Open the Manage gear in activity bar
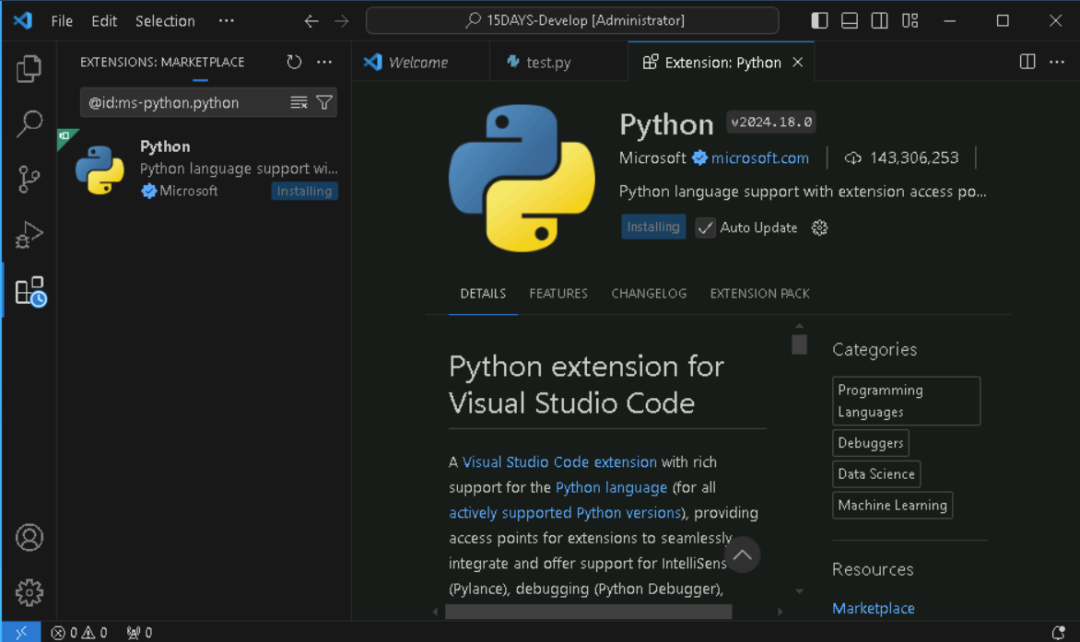The image size is (1080, 642). pos(29,592)
